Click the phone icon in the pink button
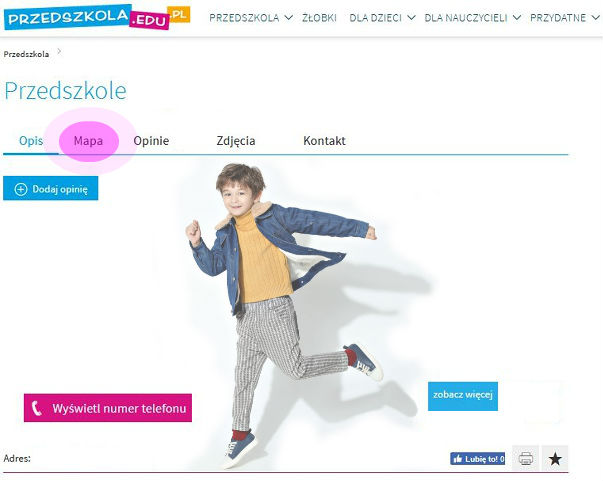Viewport: 603px width, 481px height. [37, 408]
